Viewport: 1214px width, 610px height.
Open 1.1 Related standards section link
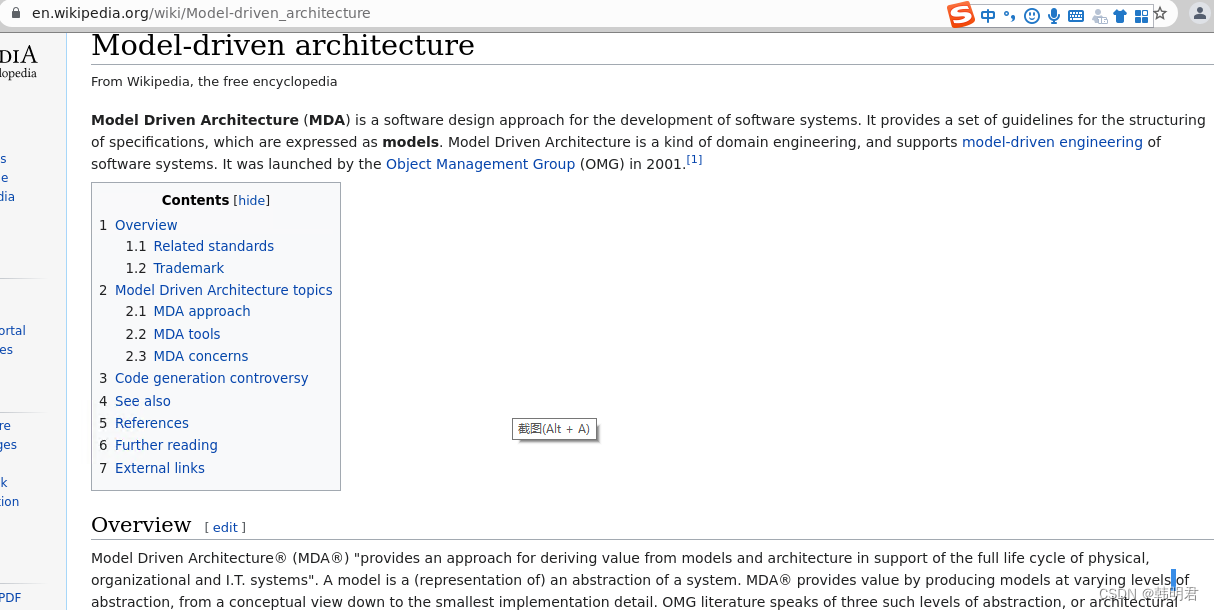click(x=213, y=246)
